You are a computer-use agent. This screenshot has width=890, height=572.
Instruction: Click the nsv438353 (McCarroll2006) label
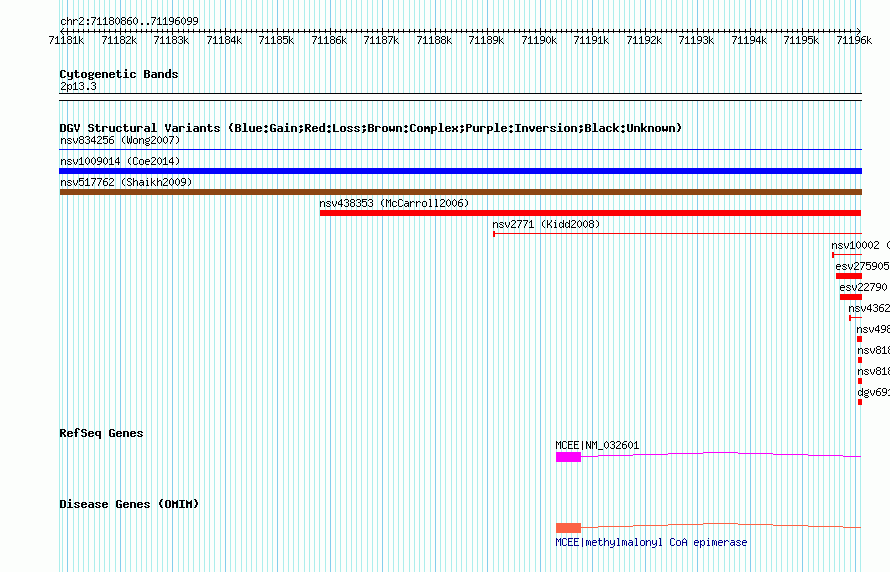pyautogui.click(x=394, y=203)
